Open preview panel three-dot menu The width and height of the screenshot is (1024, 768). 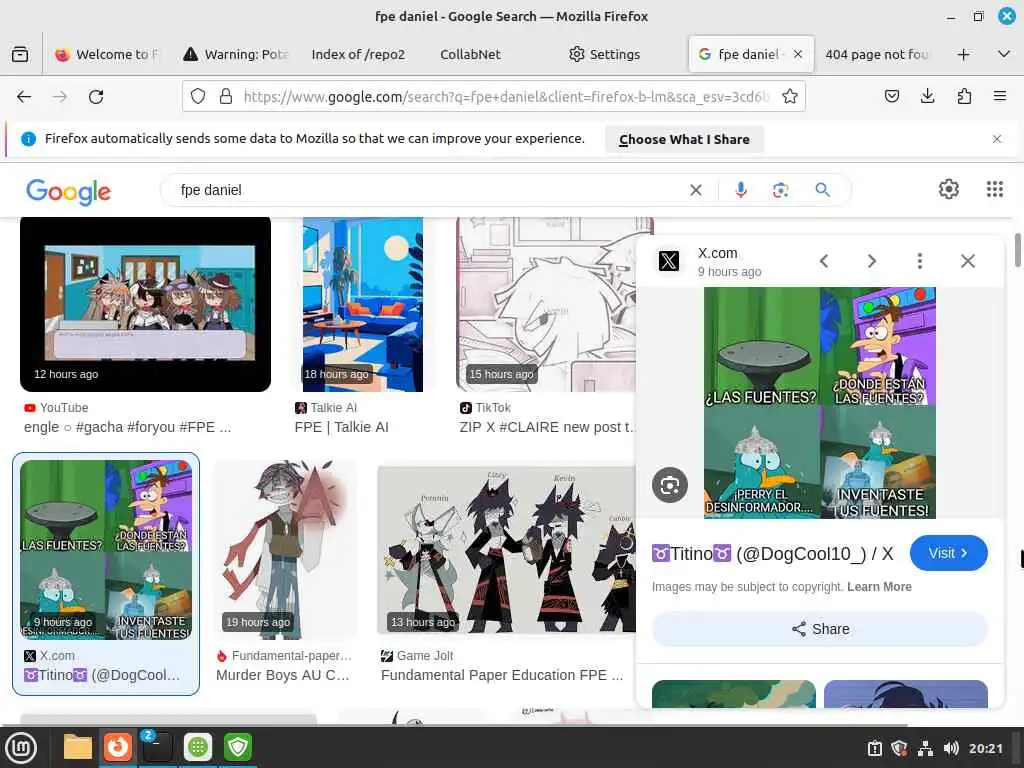coord(920,261)
